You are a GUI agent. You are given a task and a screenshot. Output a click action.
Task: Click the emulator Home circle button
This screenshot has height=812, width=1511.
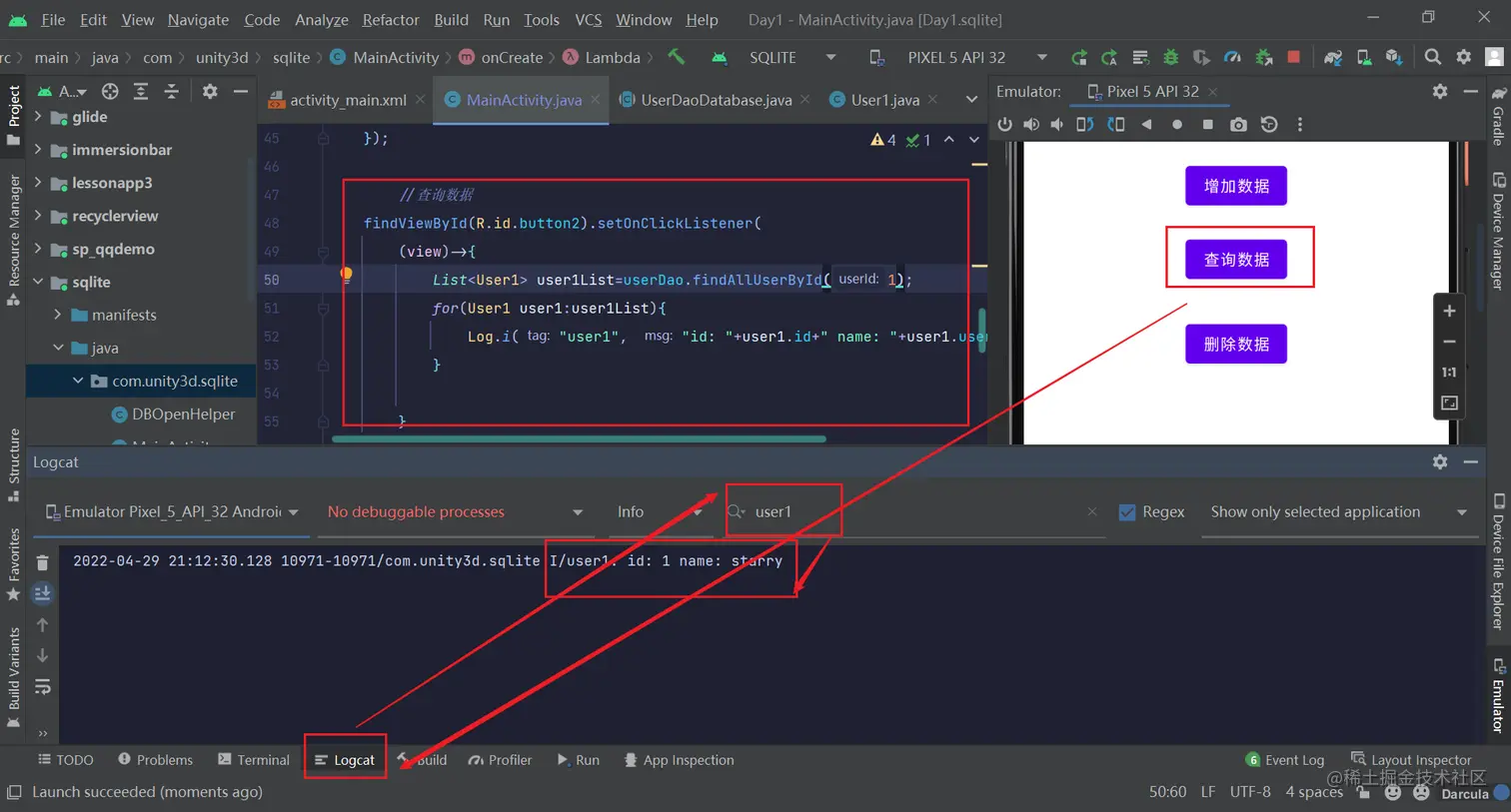click(x=1177, y=124)
